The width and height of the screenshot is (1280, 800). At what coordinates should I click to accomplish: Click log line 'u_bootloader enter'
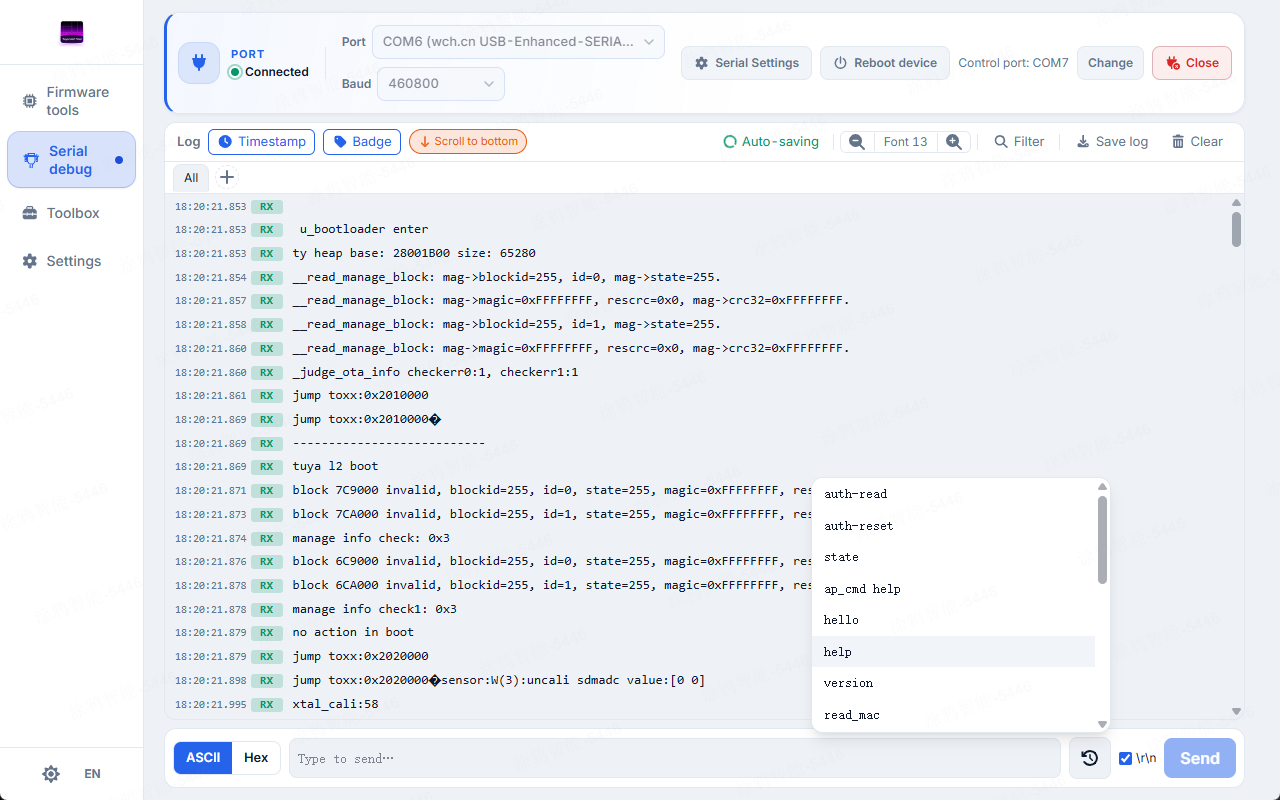(364, 229)
